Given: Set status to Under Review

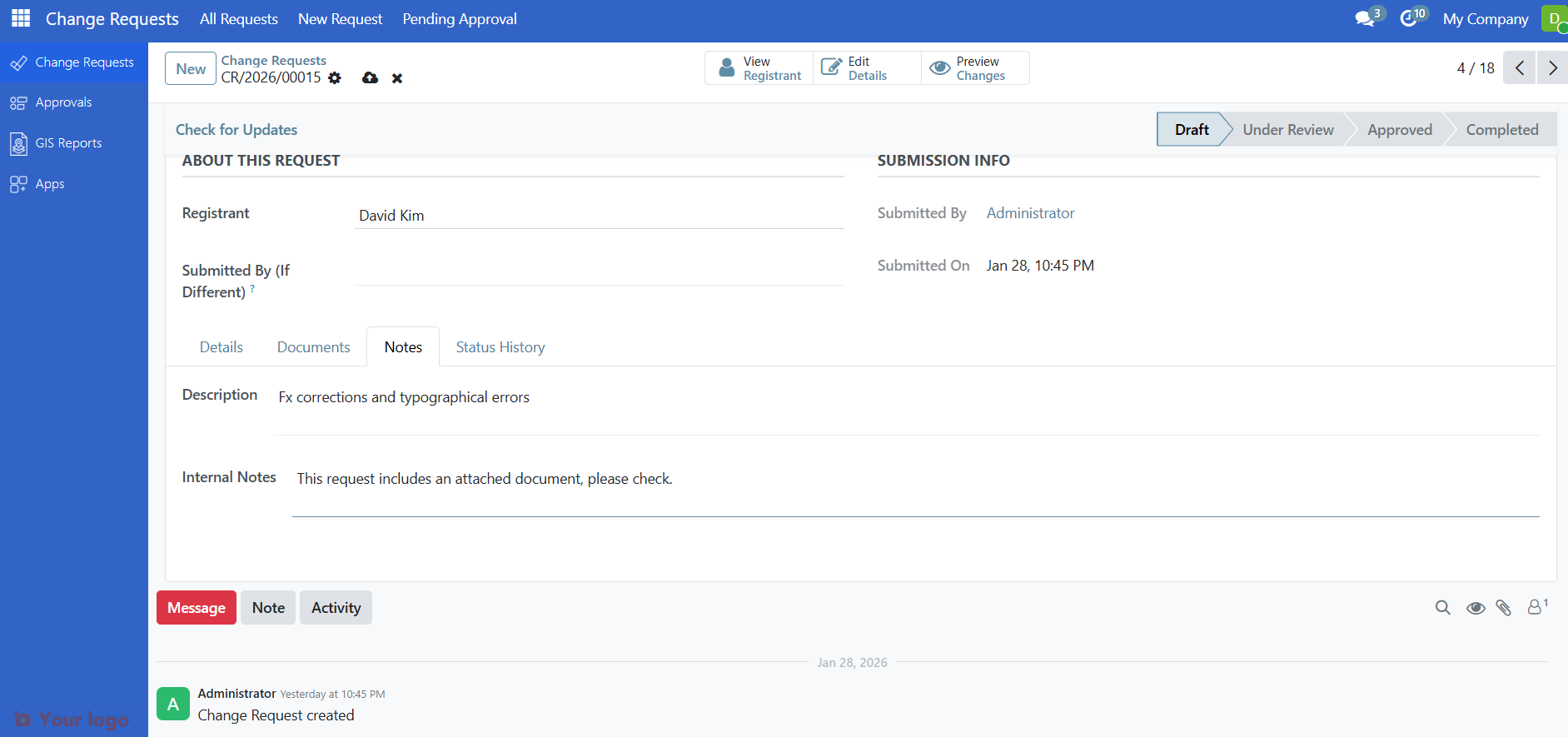Looking at the screenshot, I should [x=1287, y=130].
